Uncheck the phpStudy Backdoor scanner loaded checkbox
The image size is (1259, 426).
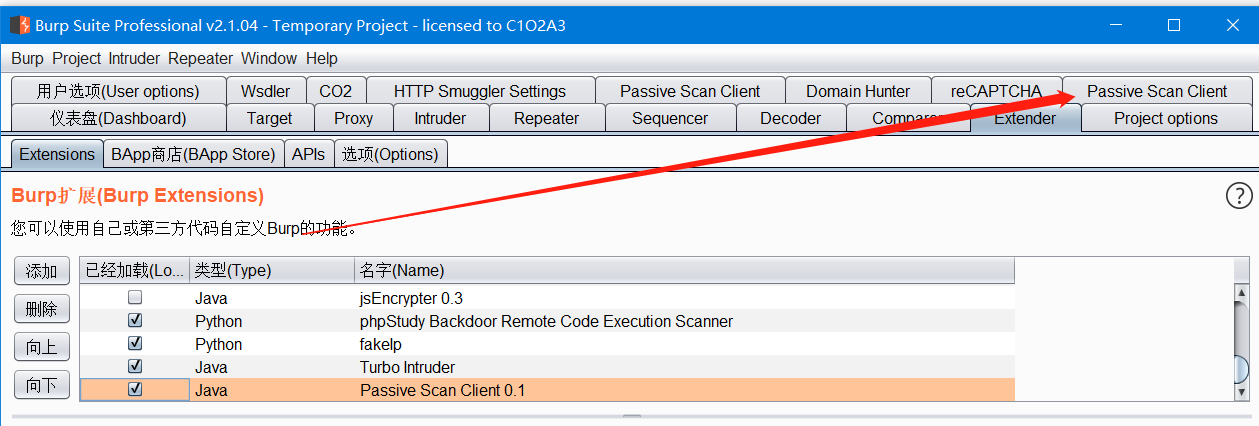click(135, 321)
